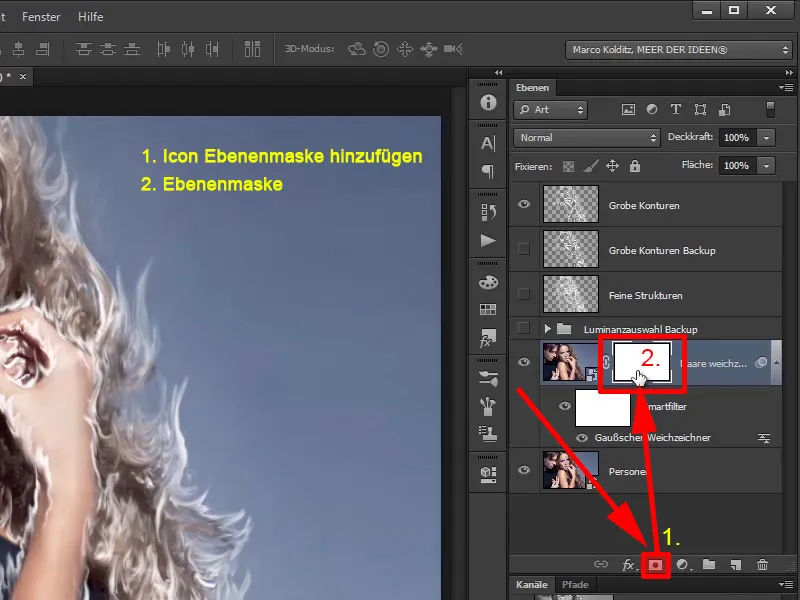Select 3D rotate object mode icon
The height and width of the screenshot is (600, 800).
point(357,49)
